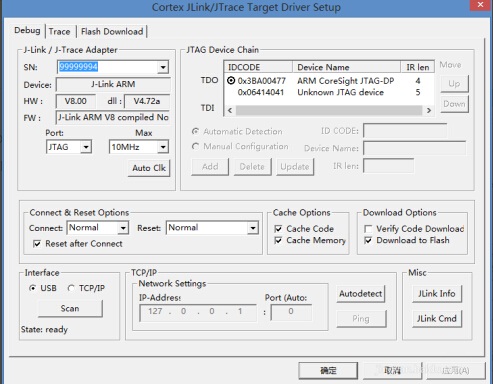This screenshot has width=493, height=384.
Task: Click the Auto Clk button
Action: (149, 168)
